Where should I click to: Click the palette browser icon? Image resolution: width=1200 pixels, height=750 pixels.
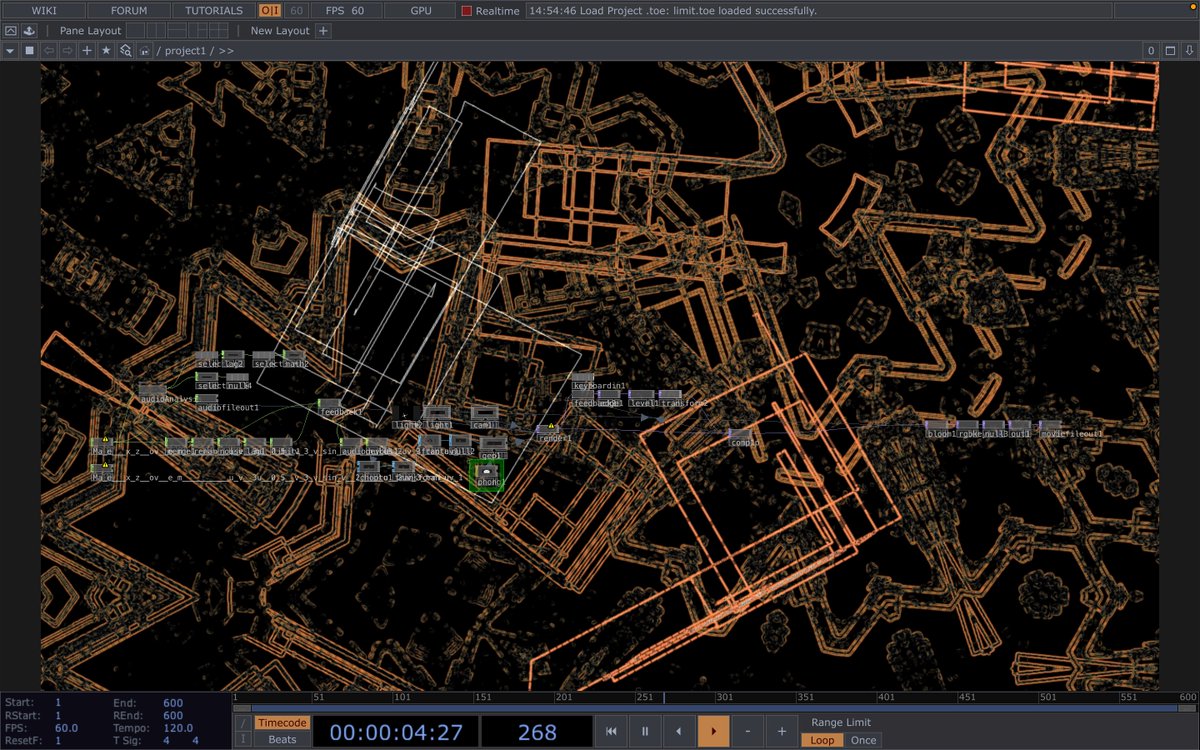click(30, 31)
